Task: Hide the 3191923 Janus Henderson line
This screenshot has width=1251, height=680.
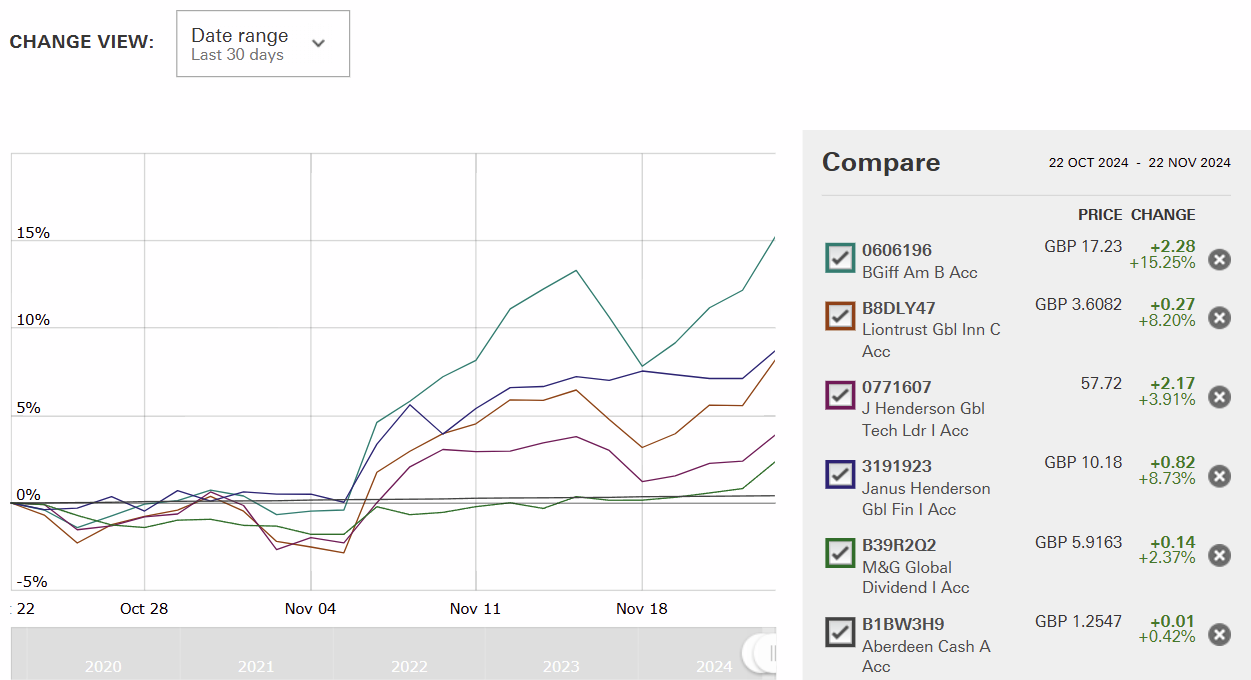Action: click(840, 473)
